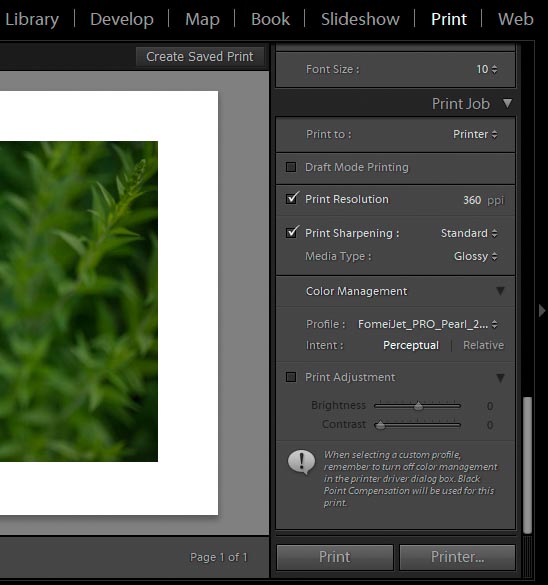Open the Media Type Glossy dropdown
This screenshot has width=548, height=585.
(x=475, y=256)
